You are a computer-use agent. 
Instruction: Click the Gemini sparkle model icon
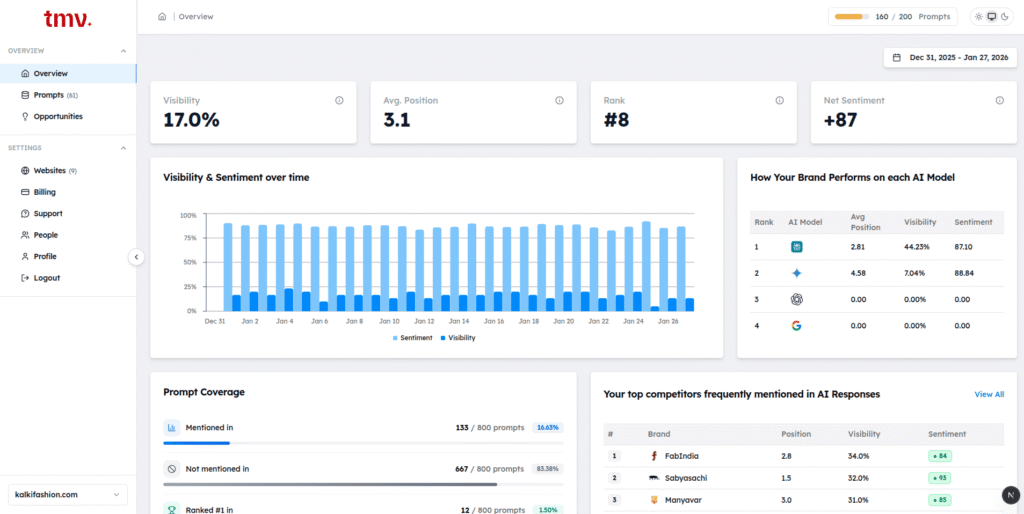point(796,274)
